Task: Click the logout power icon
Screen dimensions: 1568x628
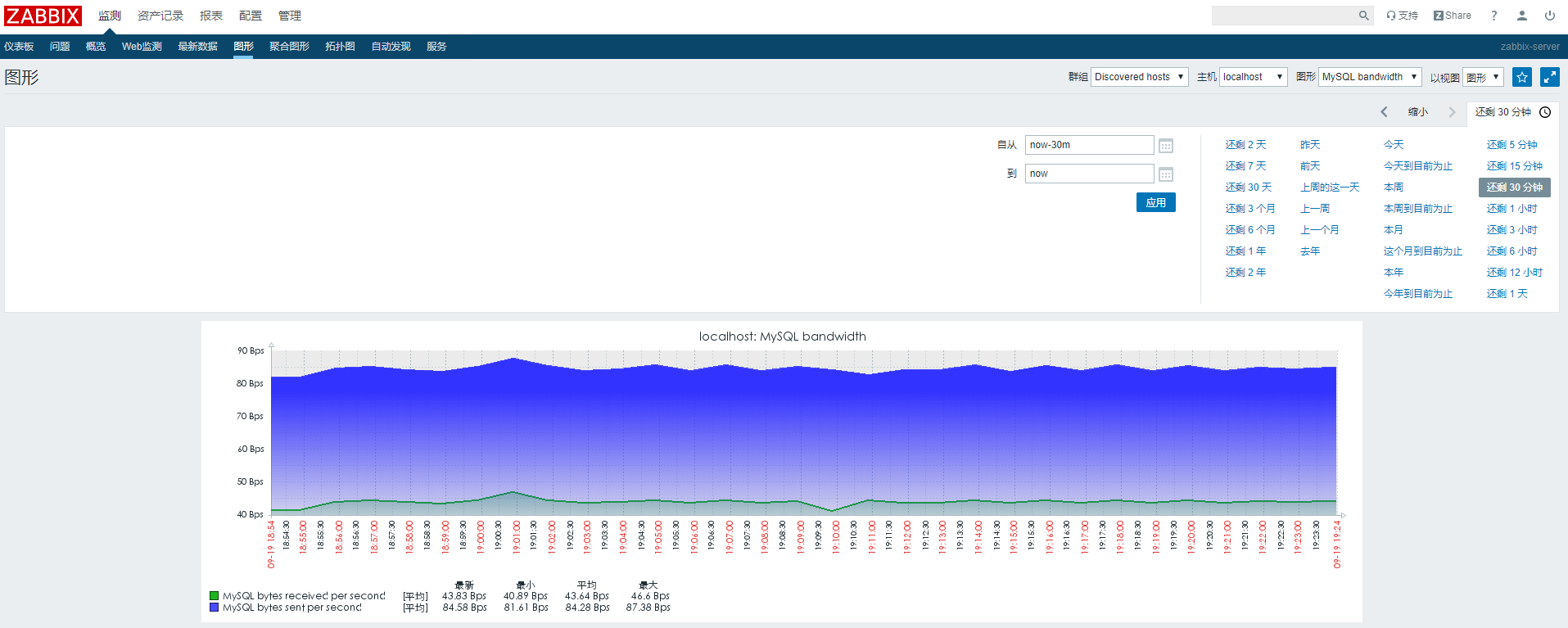Action: pyautogui.click(x=1549, y=16)
